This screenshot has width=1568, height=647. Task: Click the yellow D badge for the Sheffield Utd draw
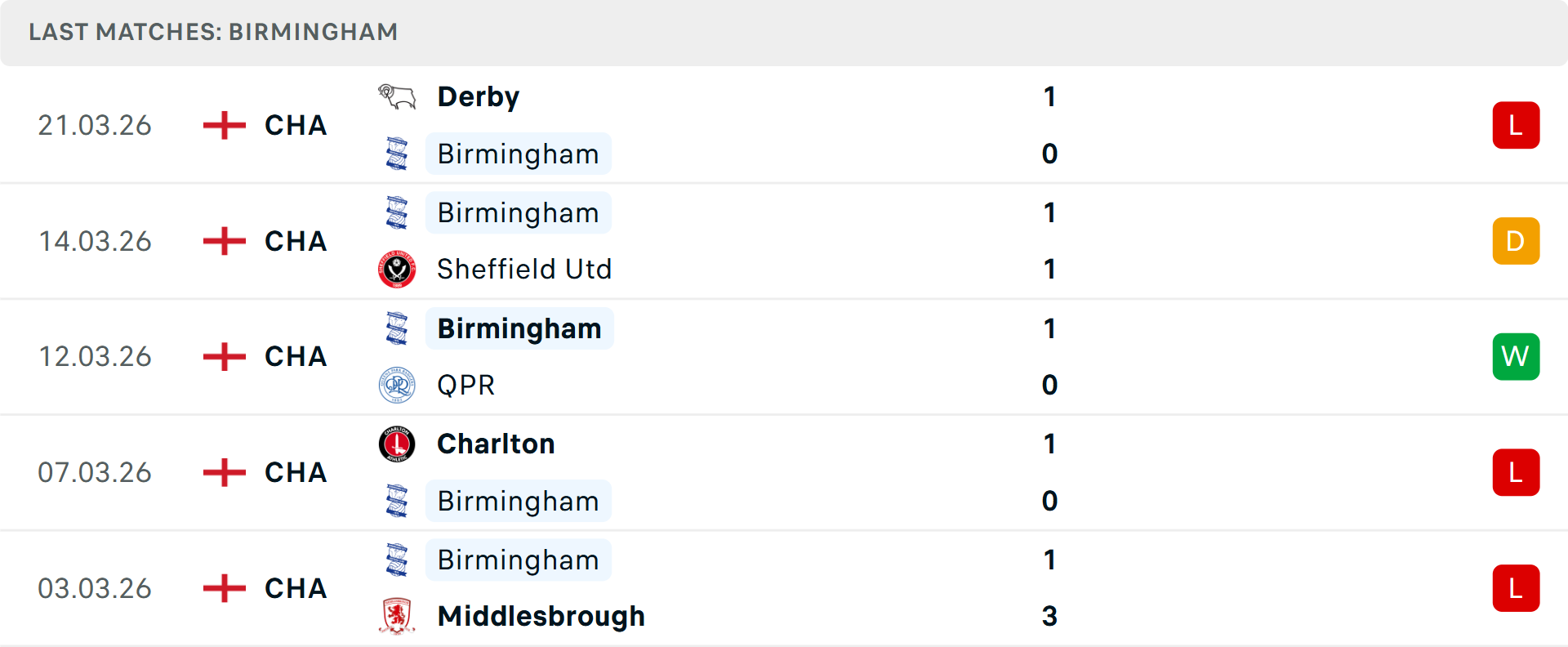coord(1516,241)
